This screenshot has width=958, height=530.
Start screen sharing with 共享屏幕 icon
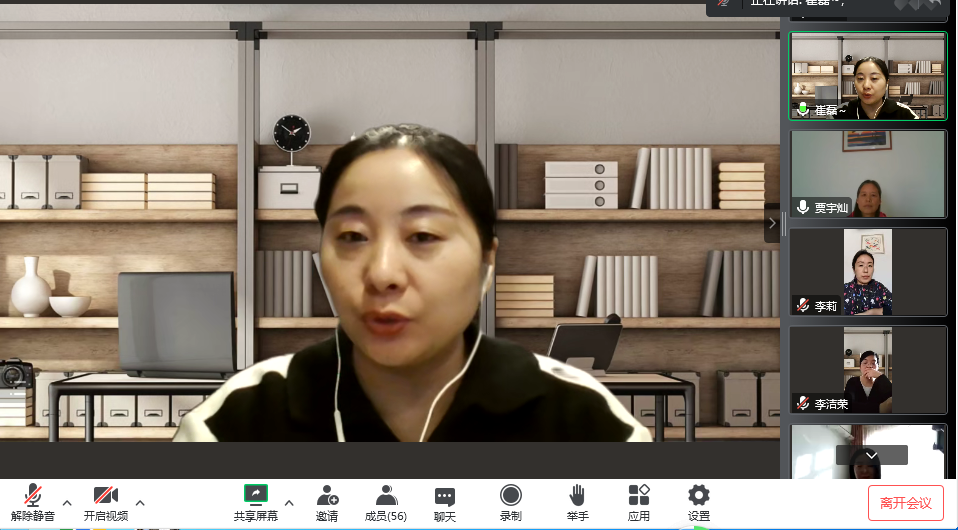coord(256,502)
